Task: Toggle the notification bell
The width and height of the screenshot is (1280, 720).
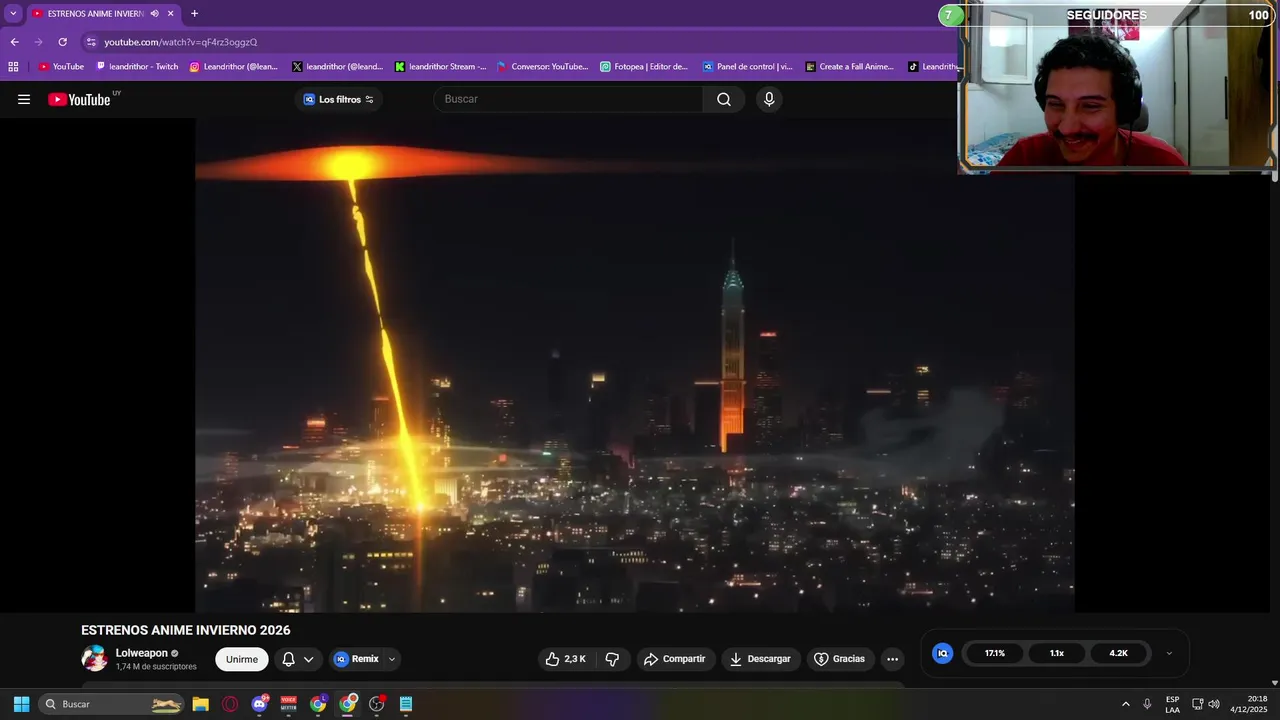Action: coord(288,659)
